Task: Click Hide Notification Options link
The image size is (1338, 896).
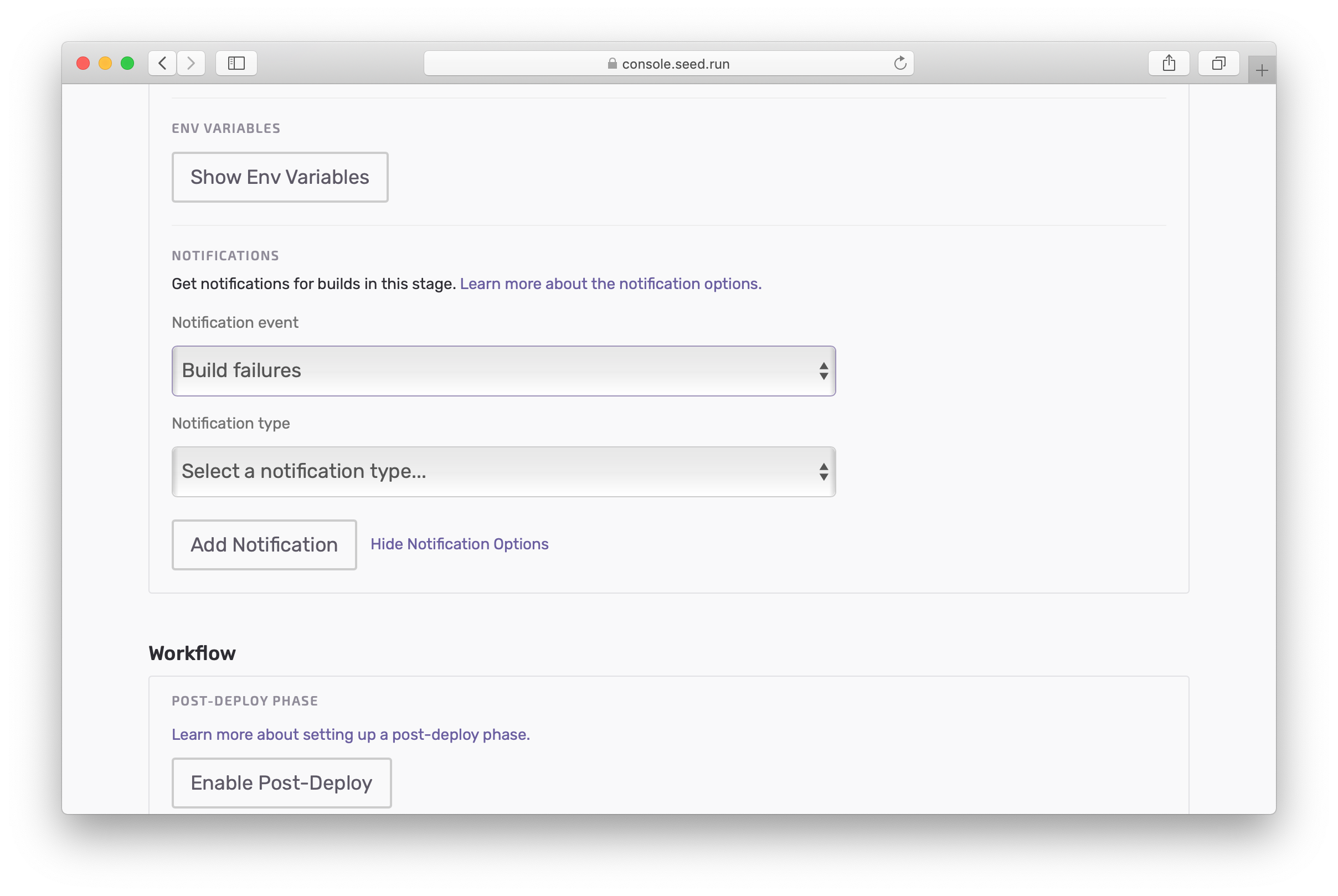Action: (x=459, y=544)
